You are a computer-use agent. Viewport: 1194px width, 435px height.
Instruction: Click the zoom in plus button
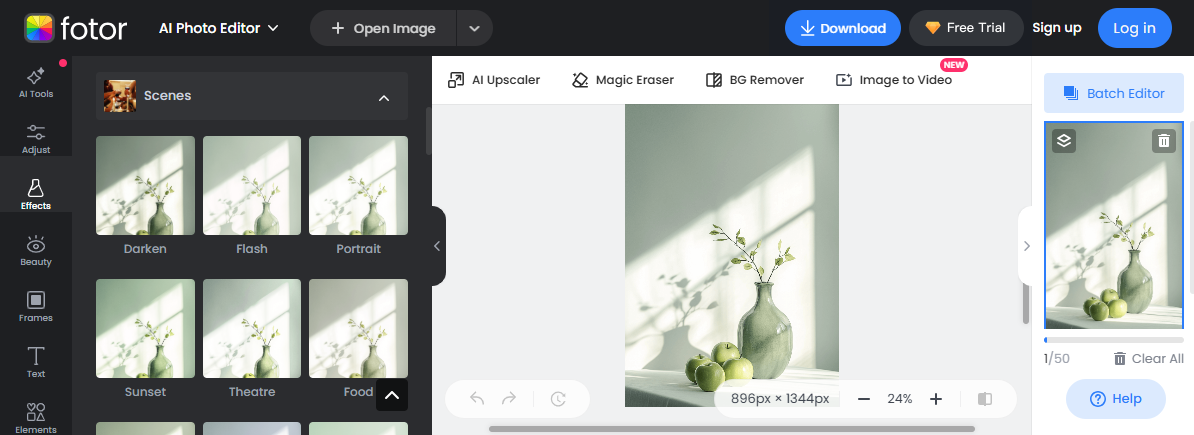936,399
